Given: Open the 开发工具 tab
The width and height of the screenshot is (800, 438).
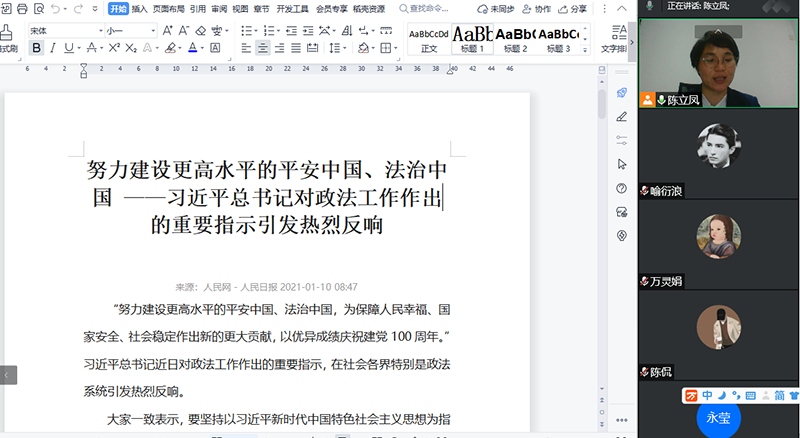Looking at the screenshot, I should point(292,9).
